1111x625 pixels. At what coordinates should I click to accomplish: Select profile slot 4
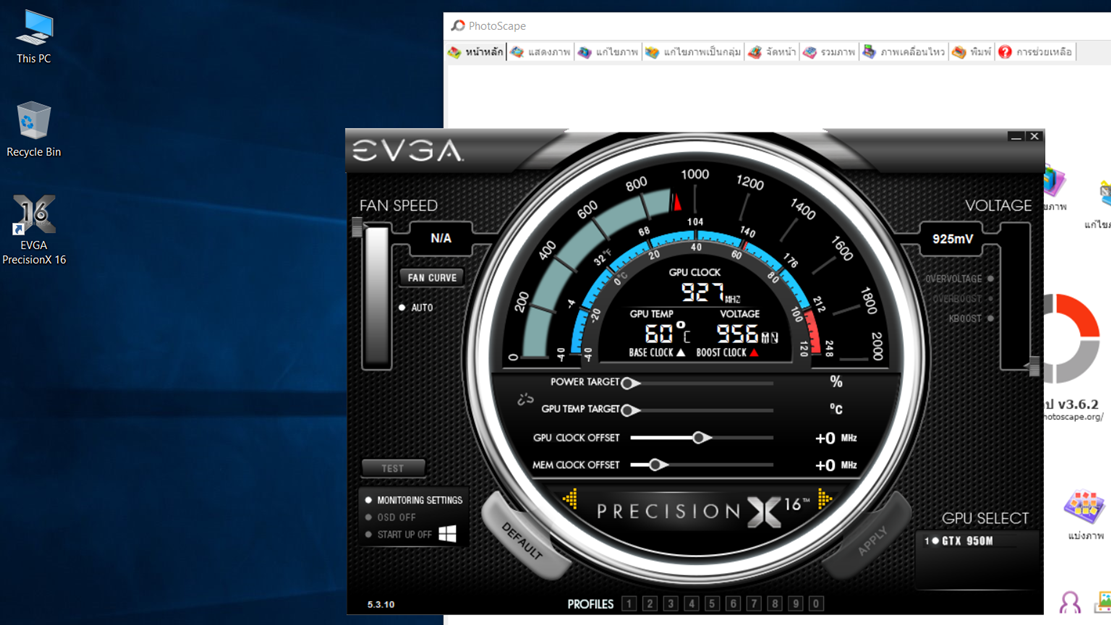(x=692, y=604)
